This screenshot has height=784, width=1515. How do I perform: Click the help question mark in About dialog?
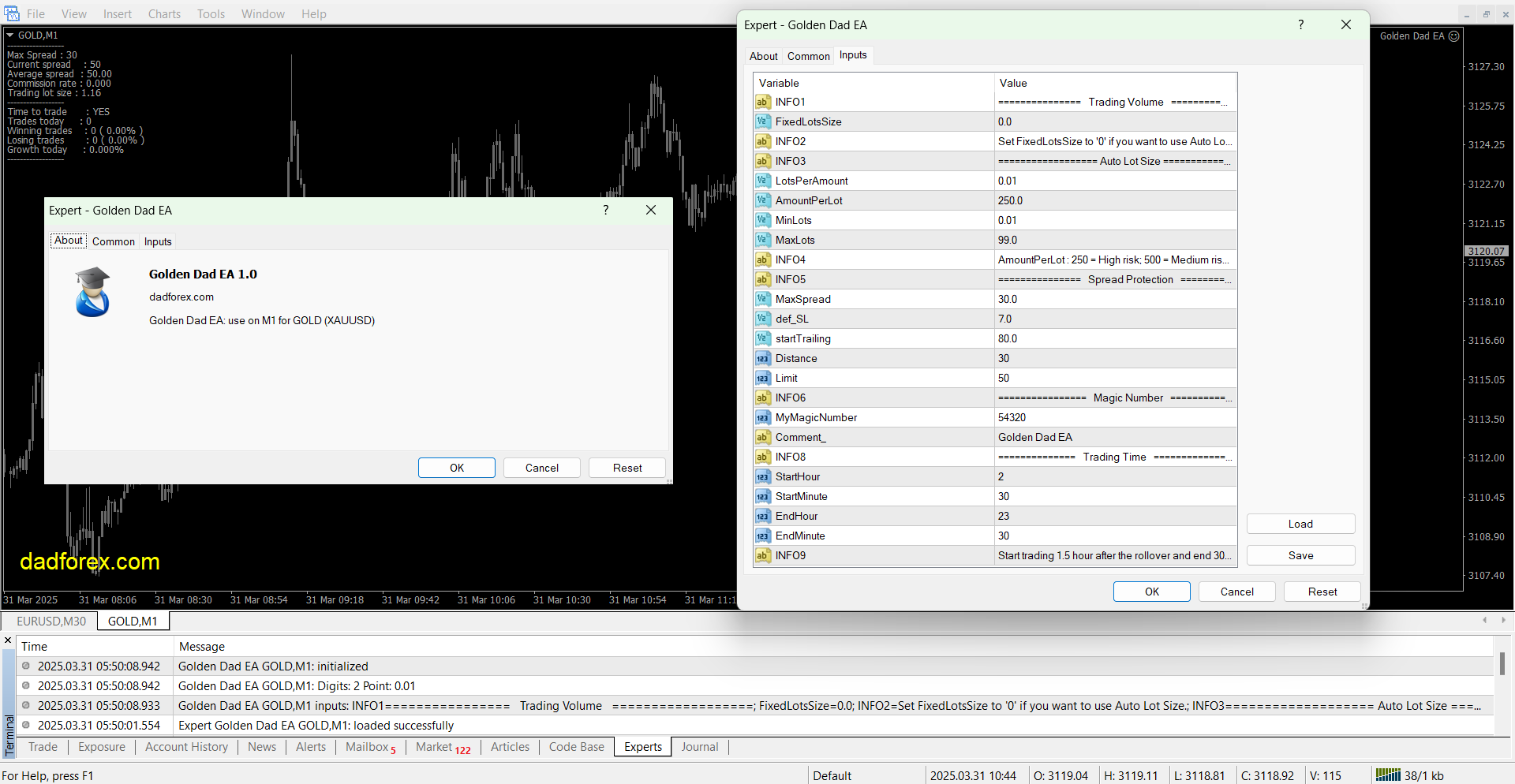pyautogui.click(x=605, y=211)
